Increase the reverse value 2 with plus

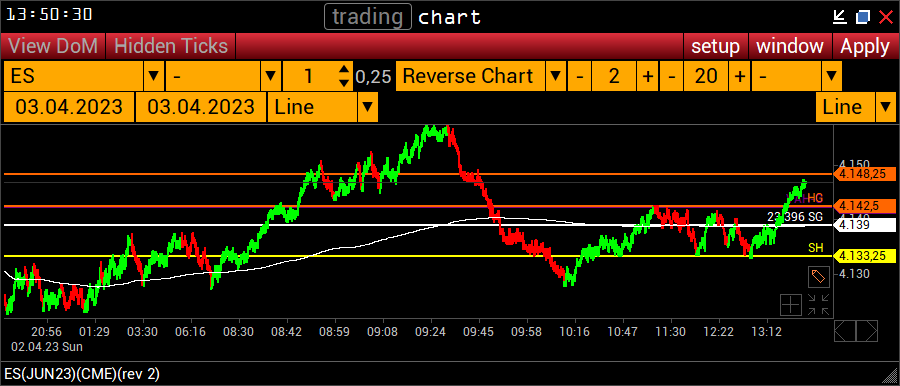tap(647, 76)
